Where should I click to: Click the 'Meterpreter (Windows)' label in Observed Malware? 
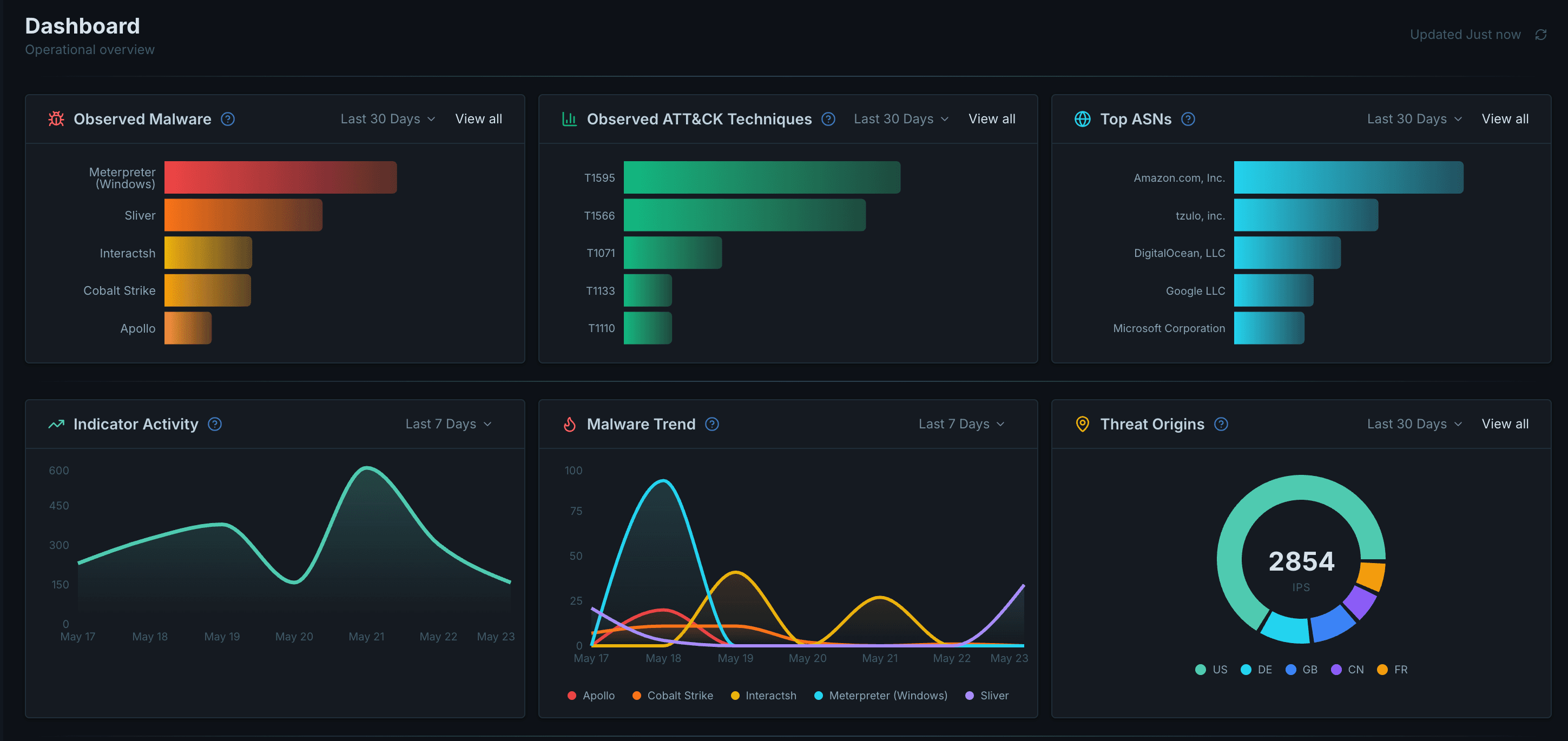[x=122, y=177]
